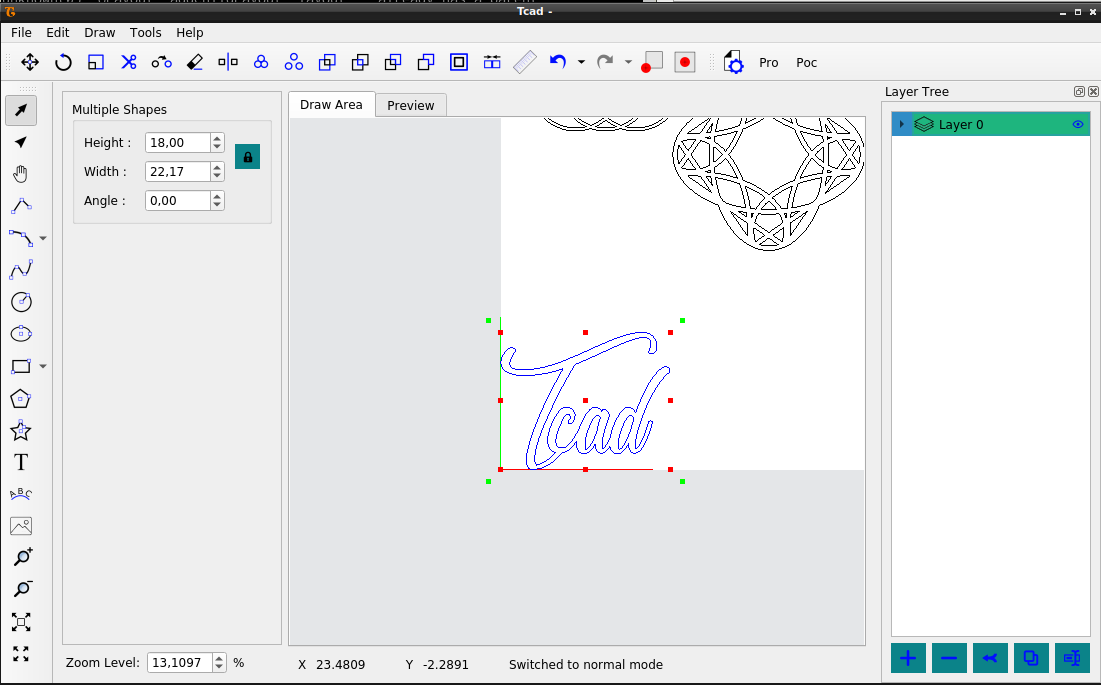Toggle the aspect ratio lock button
1101x685 pixels.
click(x=247, y=157)
